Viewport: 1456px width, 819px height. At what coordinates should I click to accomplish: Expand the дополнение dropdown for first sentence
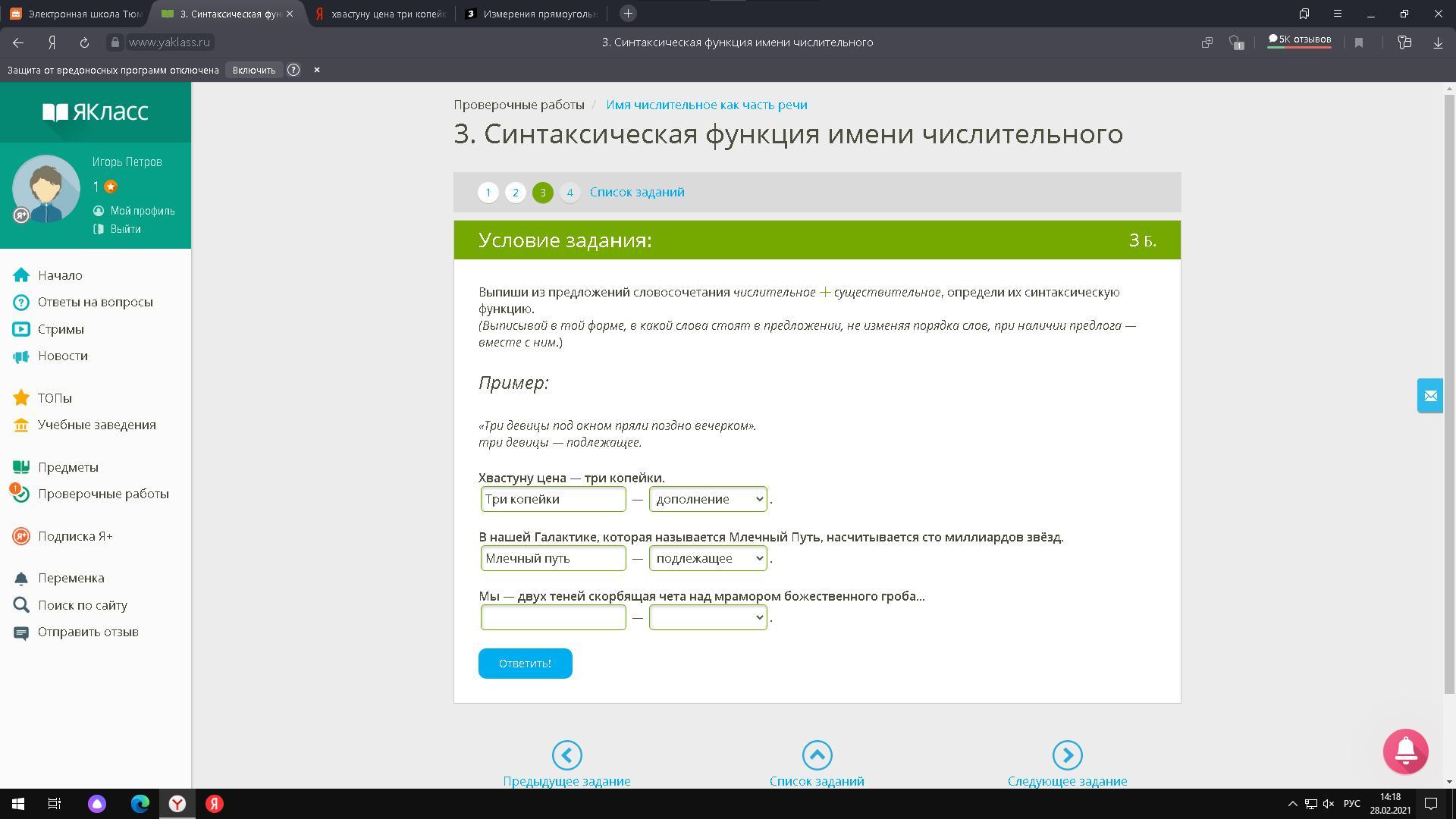tap(708, 499)
